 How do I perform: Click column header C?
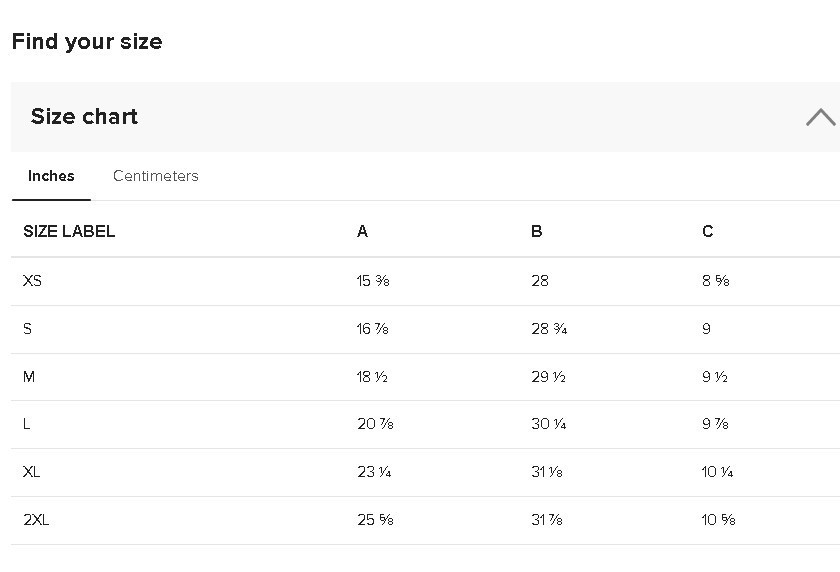pos(708,231)
